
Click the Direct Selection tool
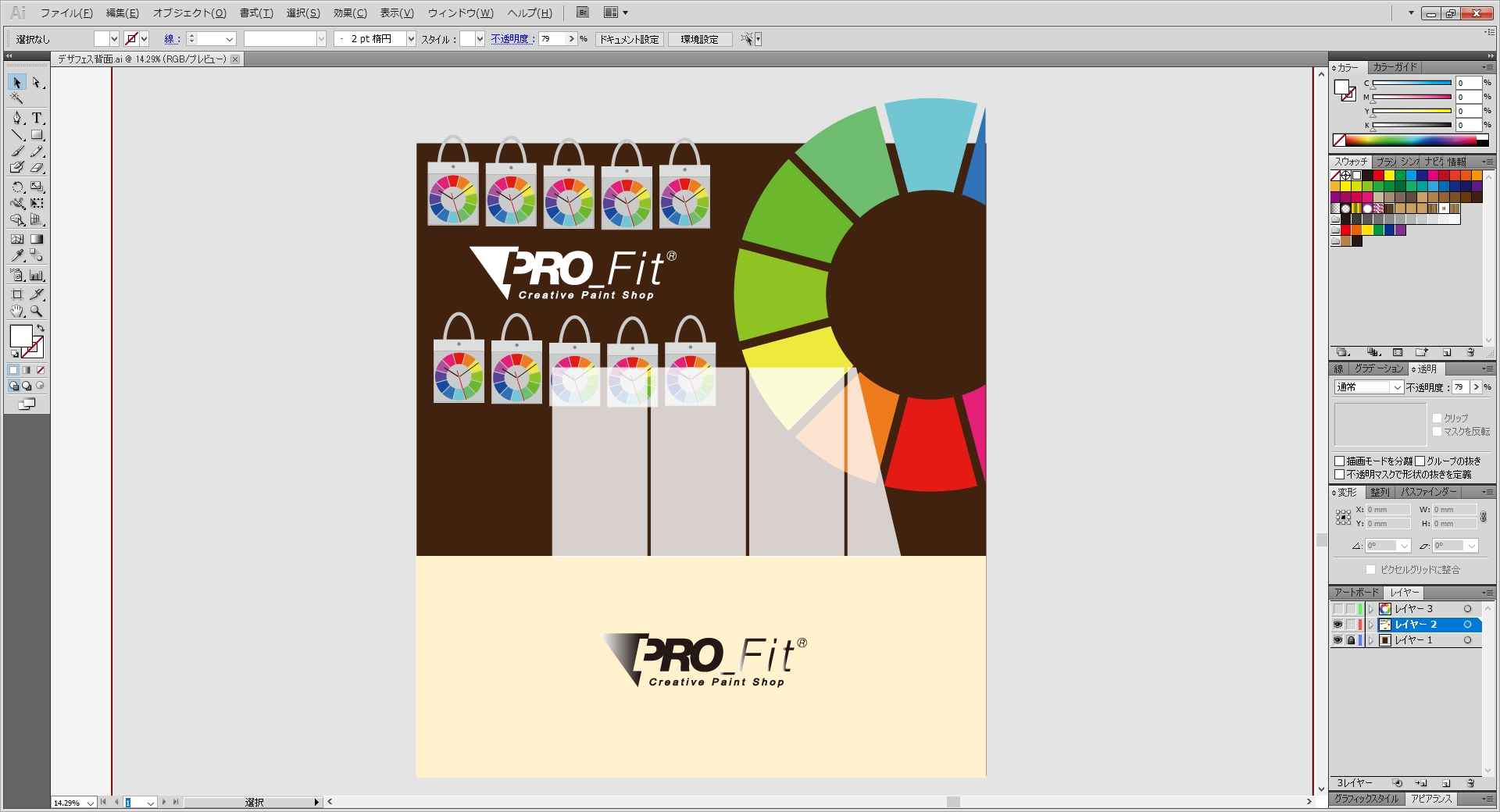(37, 83)
